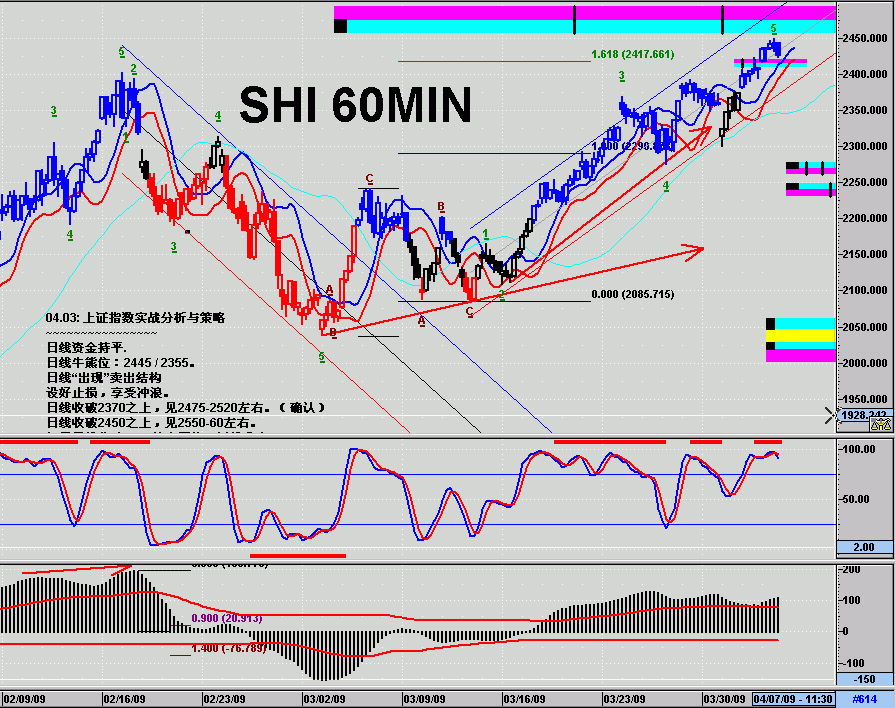The height and width of the screenshot is (708, 895).
Task: Click the 1.400 (-76.789) level label
Action: (228, 648)
